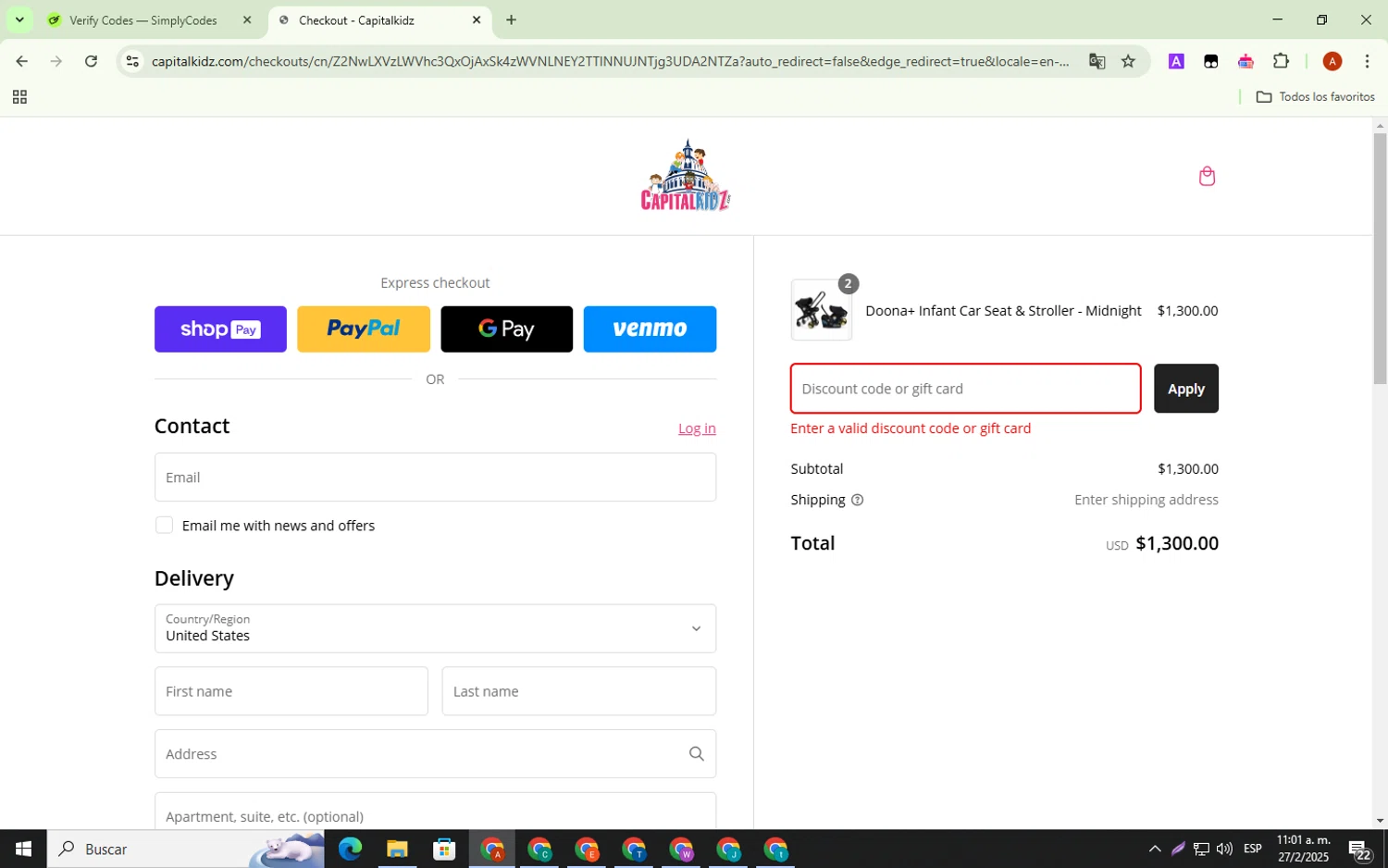Viewport: 1388px width, 868px height.
Task: Click the Apartment, suite field
Action: point(435,812)
